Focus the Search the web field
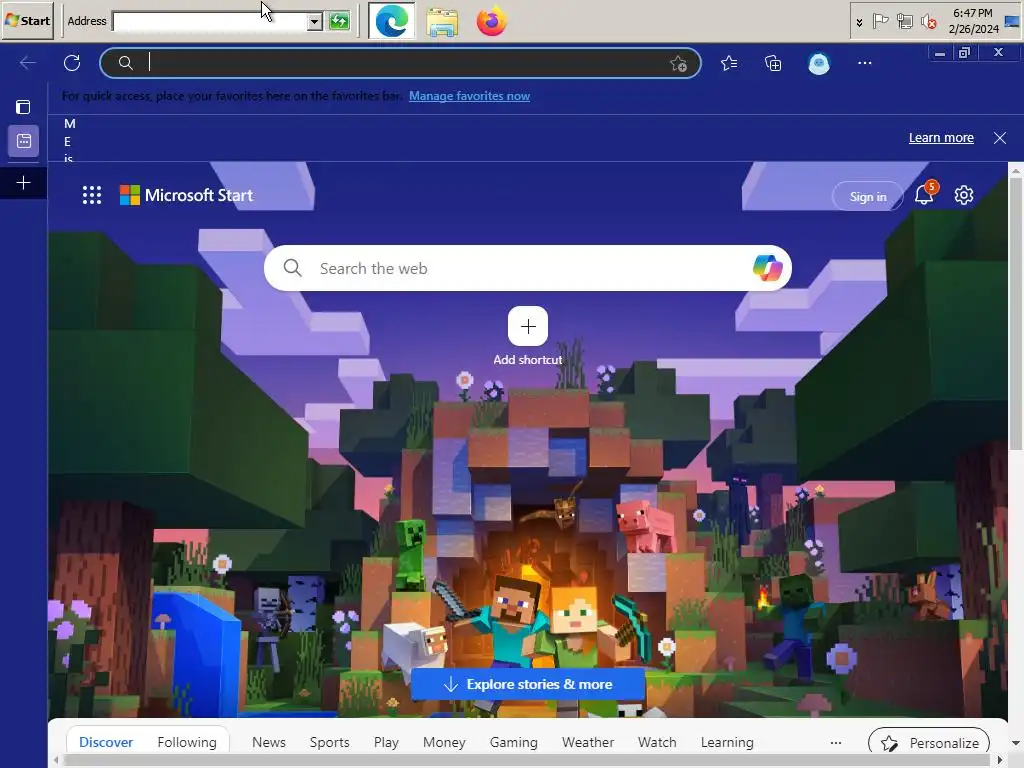 (528, 268)
